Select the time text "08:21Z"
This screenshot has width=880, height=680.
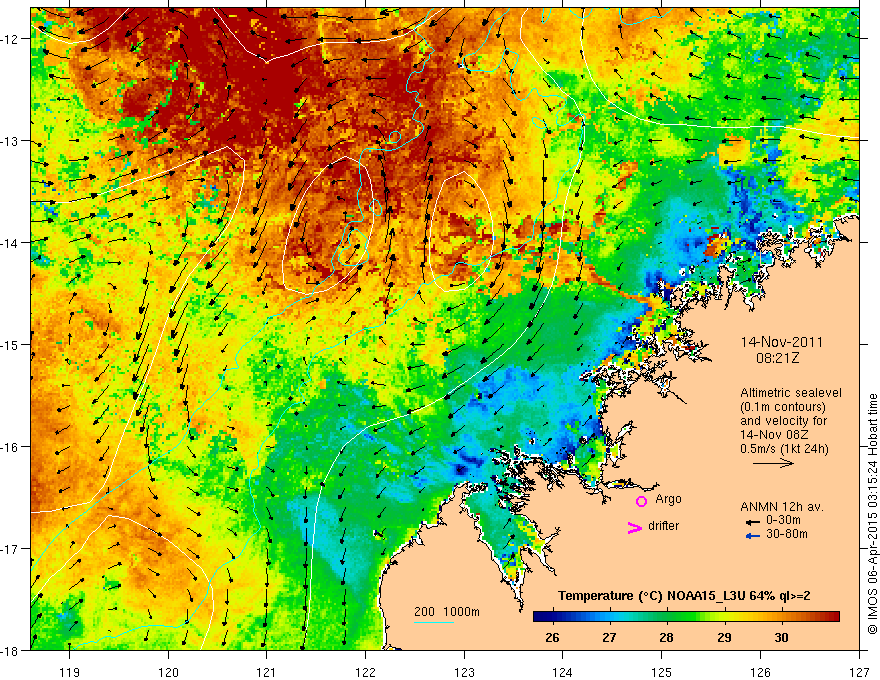click(x=777, y=358)
